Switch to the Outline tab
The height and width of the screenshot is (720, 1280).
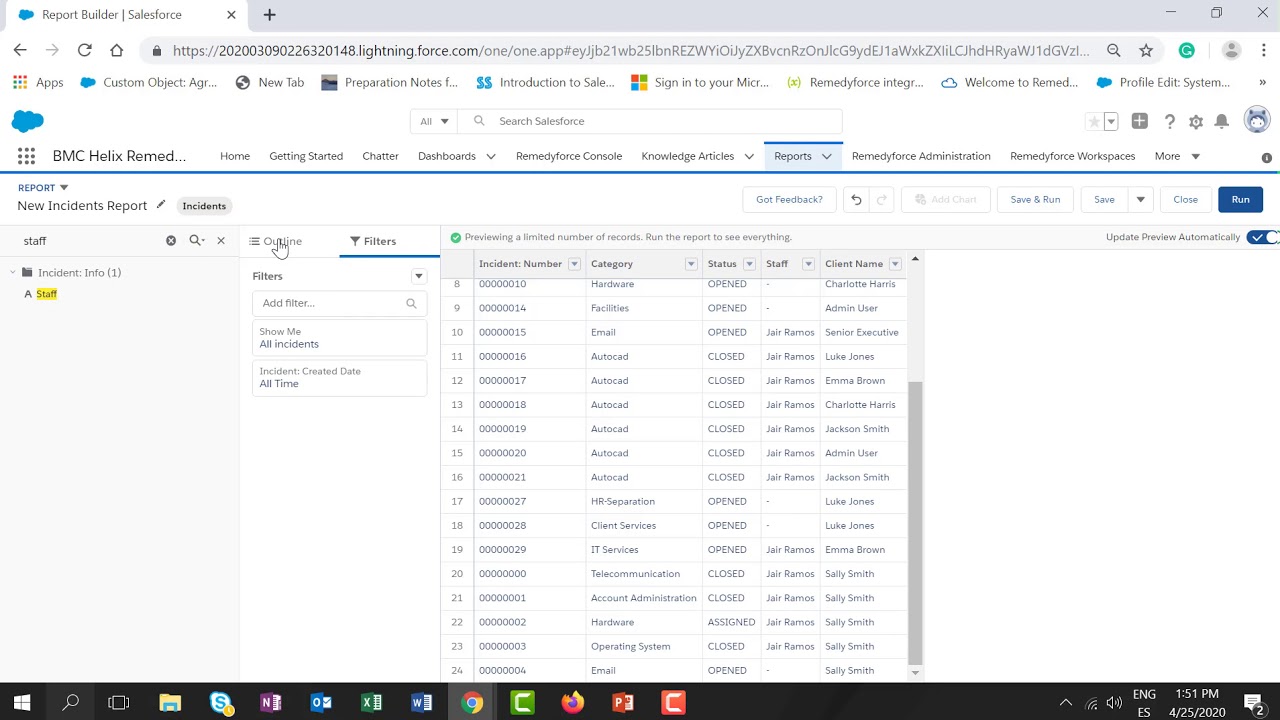tap(276, 241)
